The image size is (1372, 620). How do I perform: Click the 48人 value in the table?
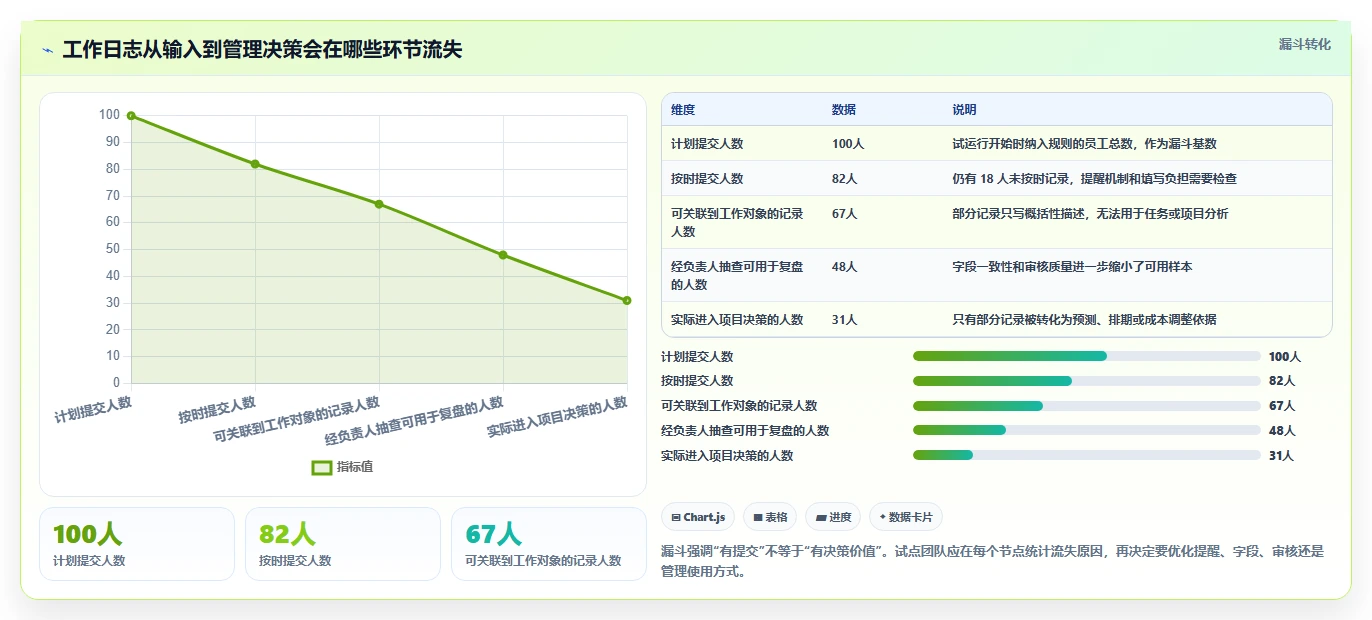(x=845, y=267)
